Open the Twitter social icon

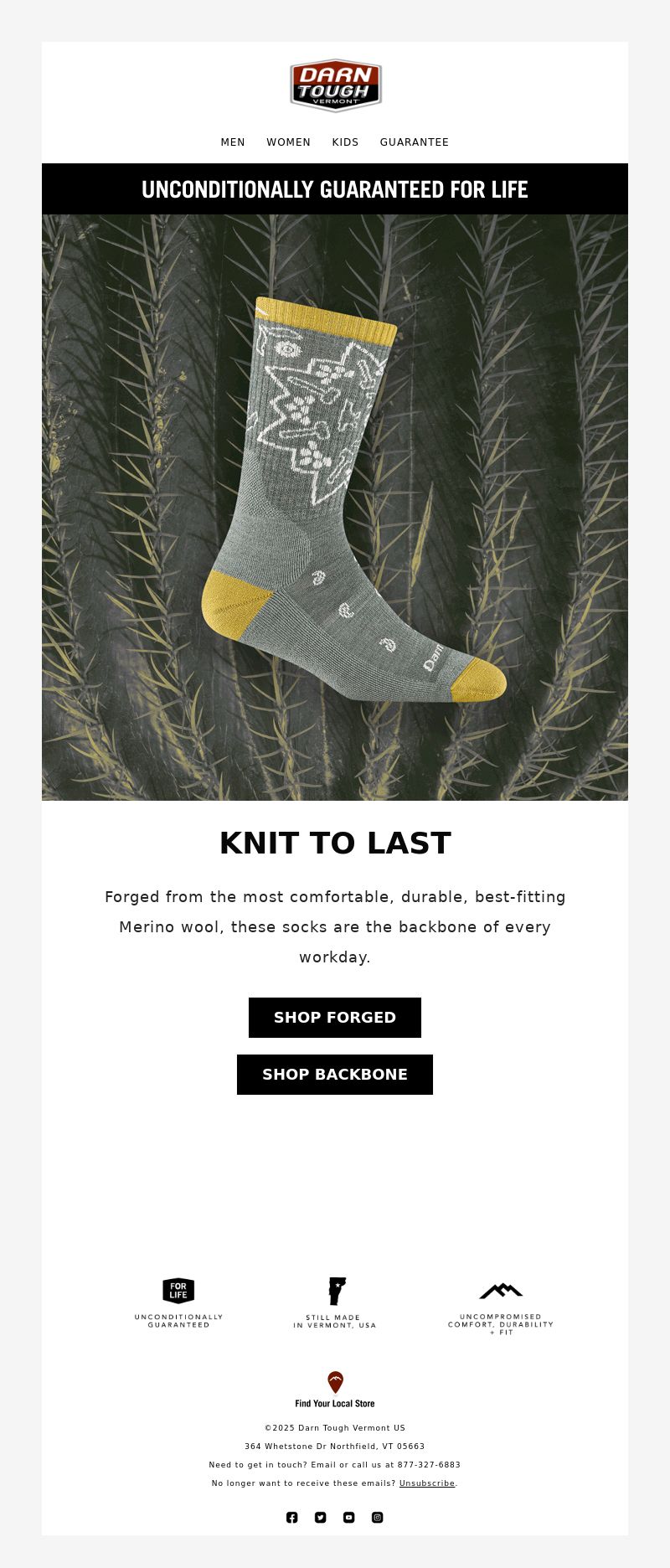pyautogui.click(x=321, y=1517)
